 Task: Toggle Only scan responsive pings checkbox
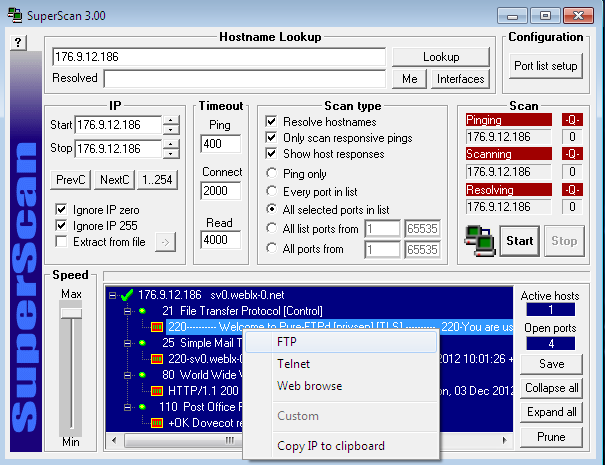[271, 137]
